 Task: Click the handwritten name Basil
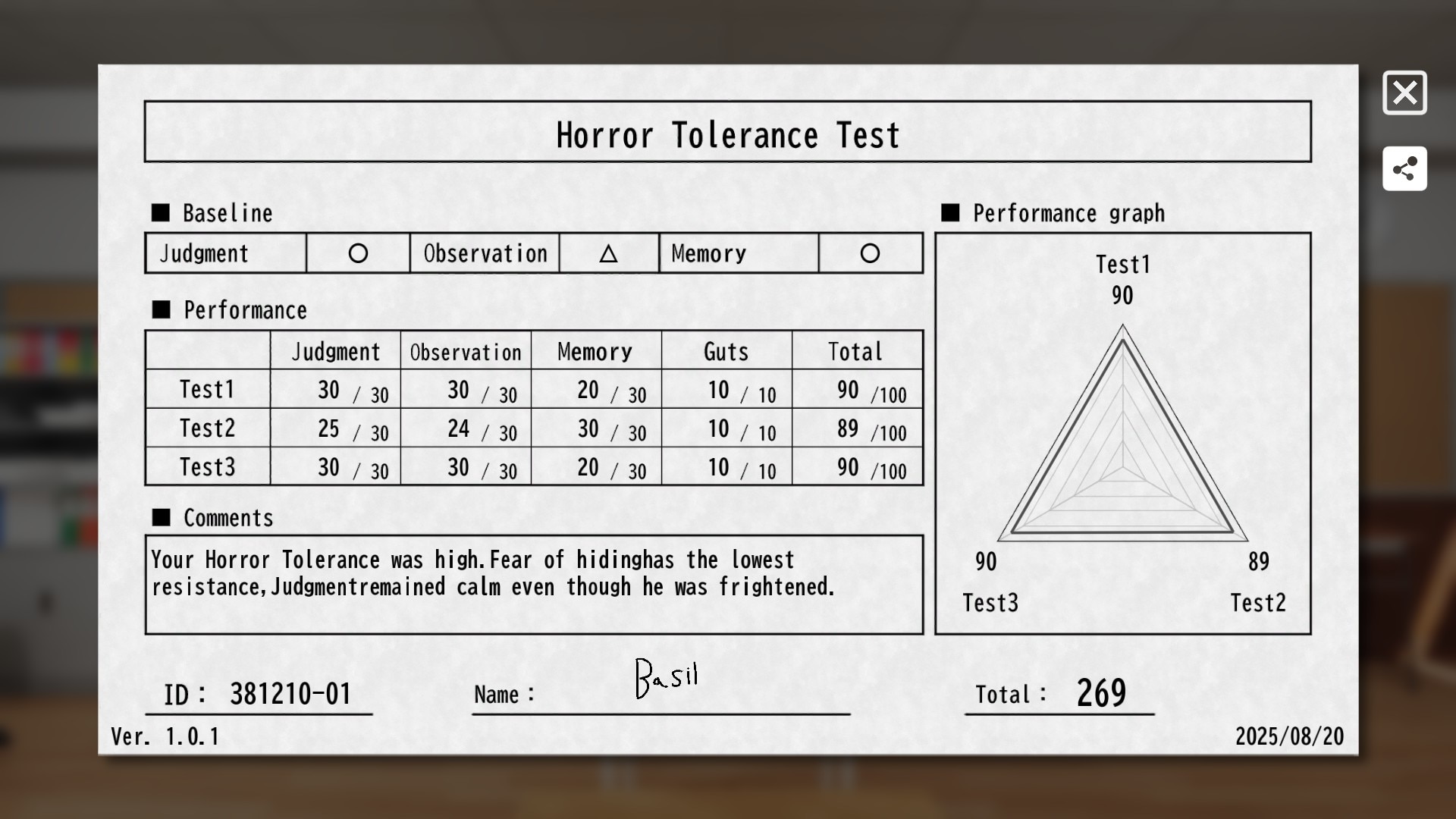pyautogui.click(x=667, y=677)
